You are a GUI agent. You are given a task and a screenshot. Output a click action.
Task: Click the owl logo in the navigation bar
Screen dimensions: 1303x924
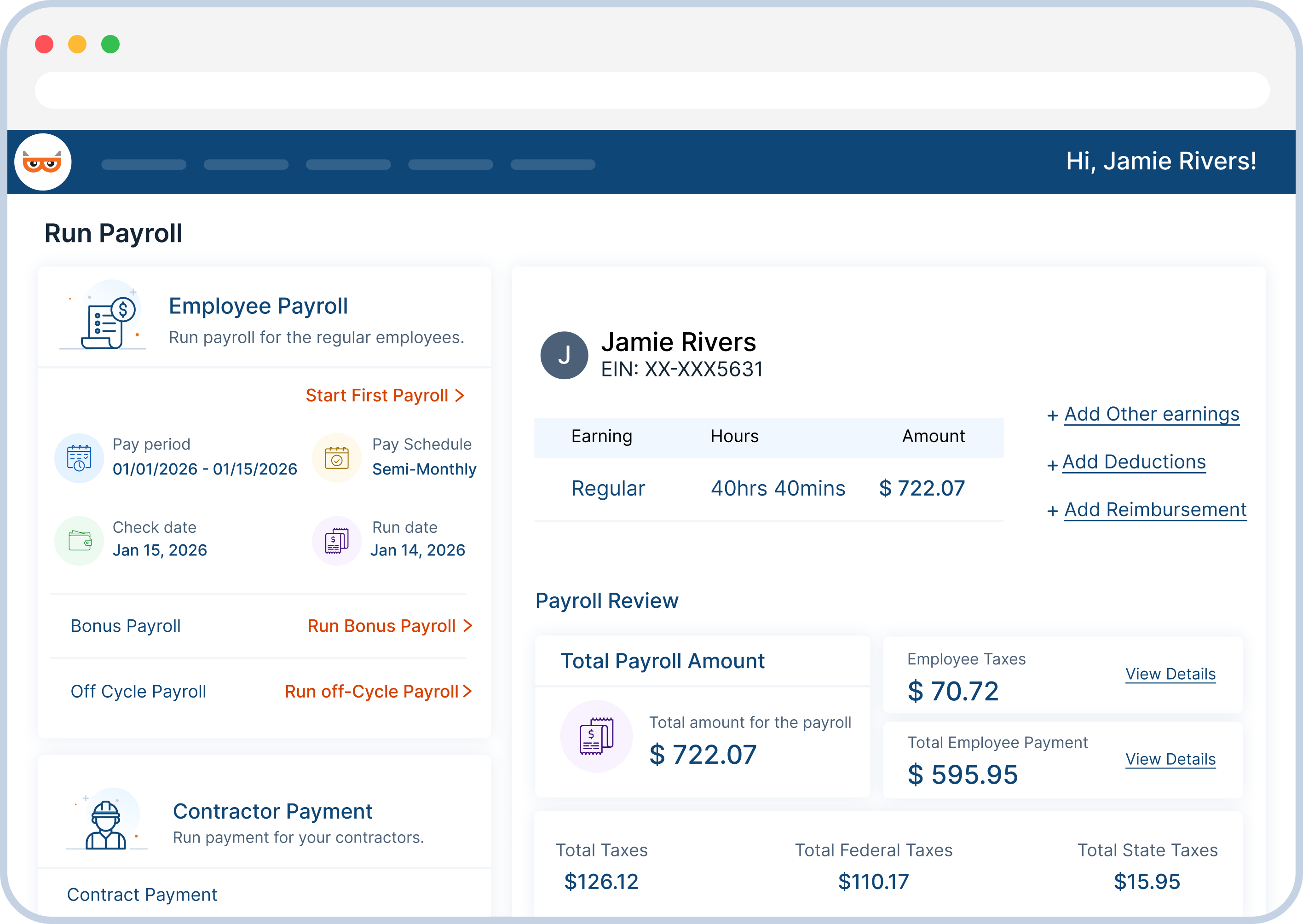pos(44,161)
